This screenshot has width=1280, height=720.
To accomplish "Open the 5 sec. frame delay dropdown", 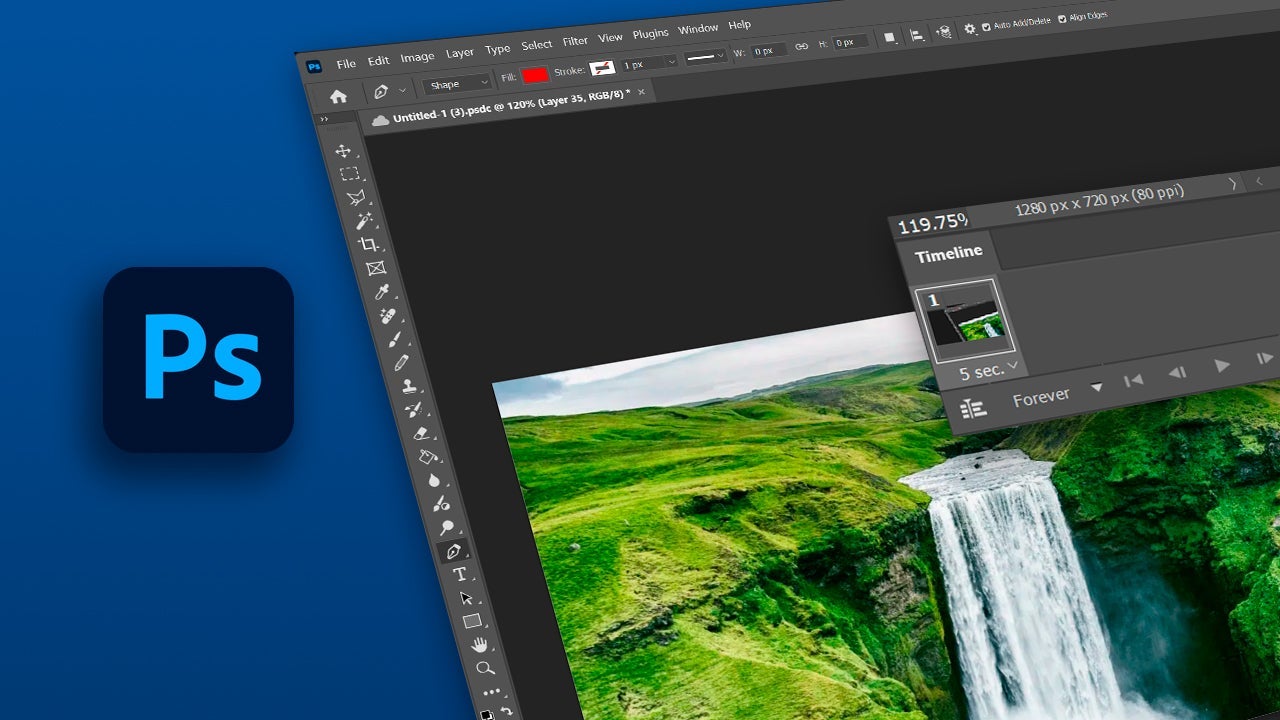I will coord(986,369).
